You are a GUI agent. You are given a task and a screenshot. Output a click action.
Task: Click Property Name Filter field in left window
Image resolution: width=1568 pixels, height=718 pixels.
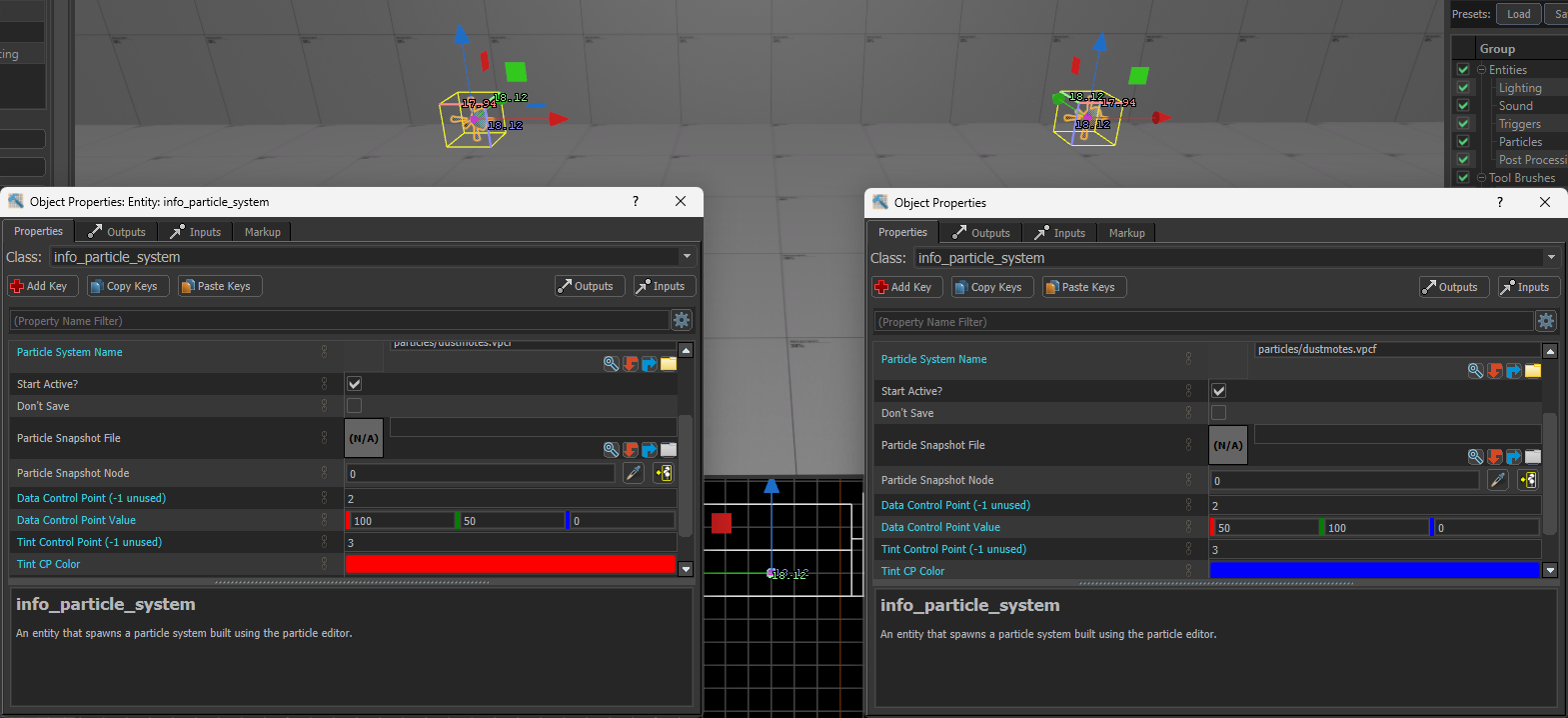339,321
